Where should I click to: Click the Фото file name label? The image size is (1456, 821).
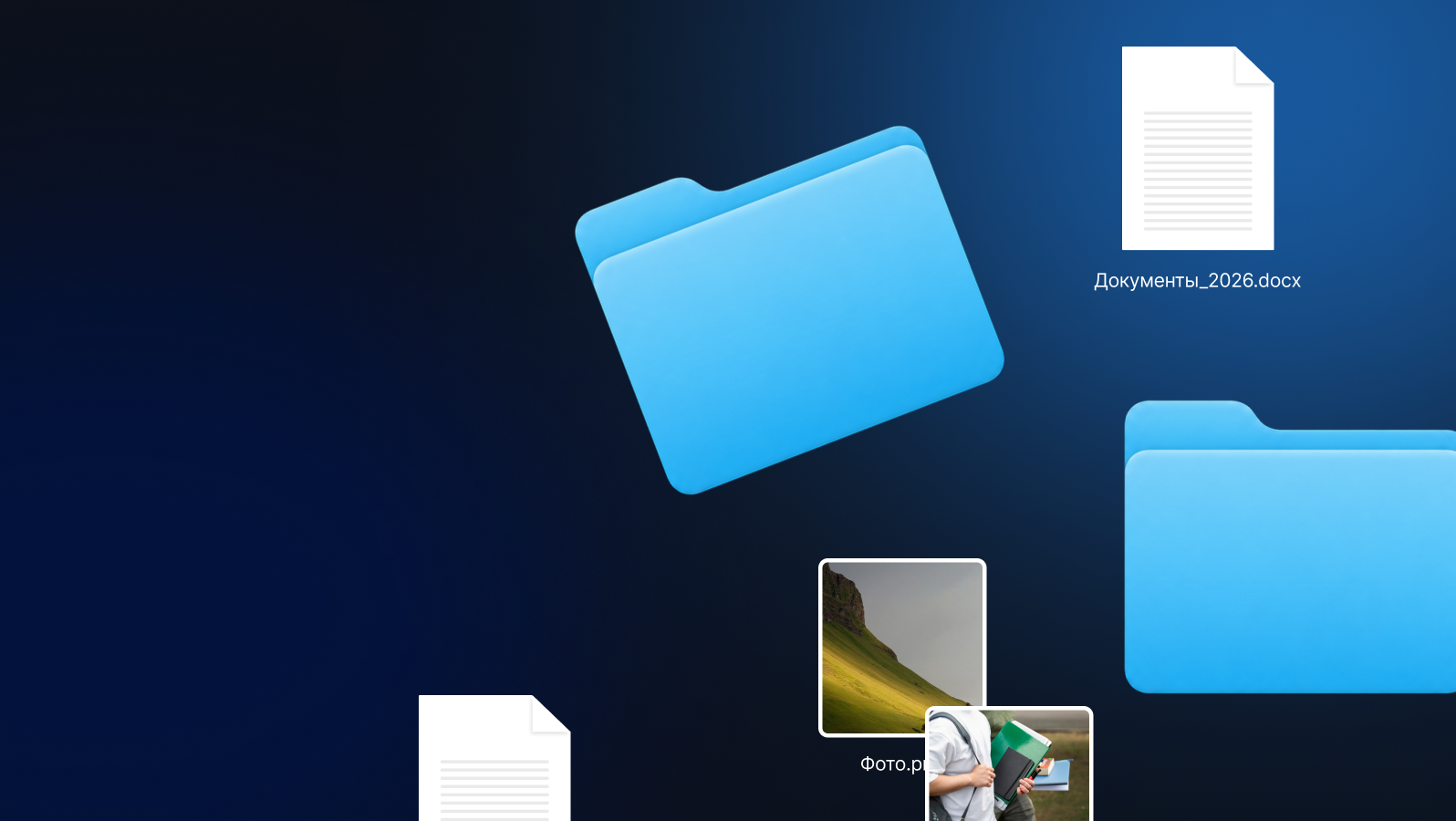click(892, 764)
